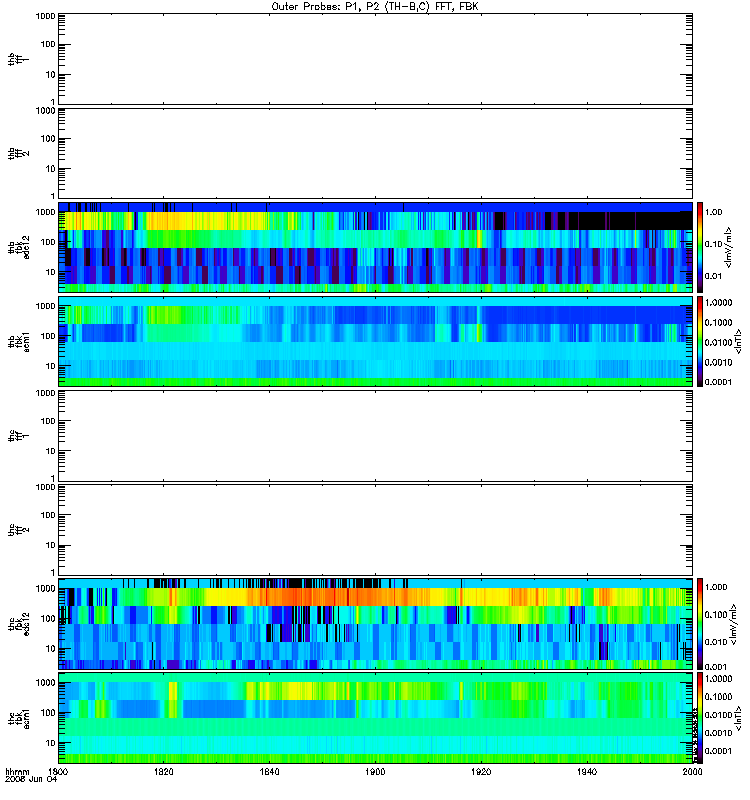Click the '1000' y-axis tick of thb fft 1 panel

[46, 16]
